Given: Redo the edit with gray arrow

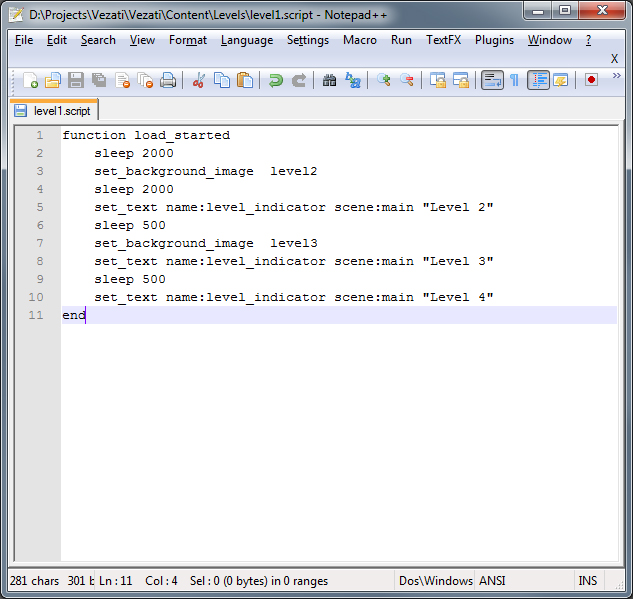Looking at the screenshot, I should pos(299,80).
